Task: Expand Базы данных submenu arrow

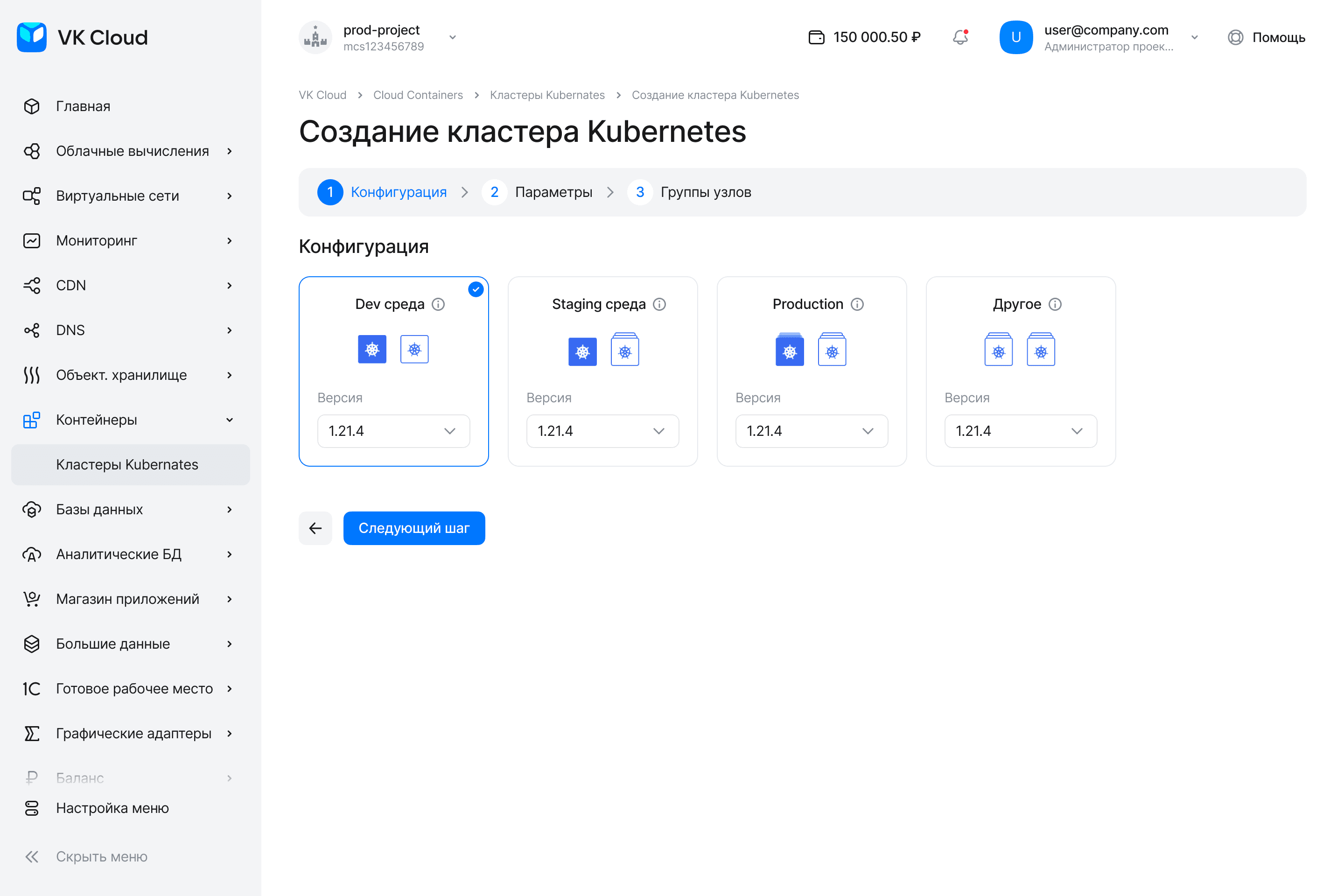Action: click(x=229, y=509)
